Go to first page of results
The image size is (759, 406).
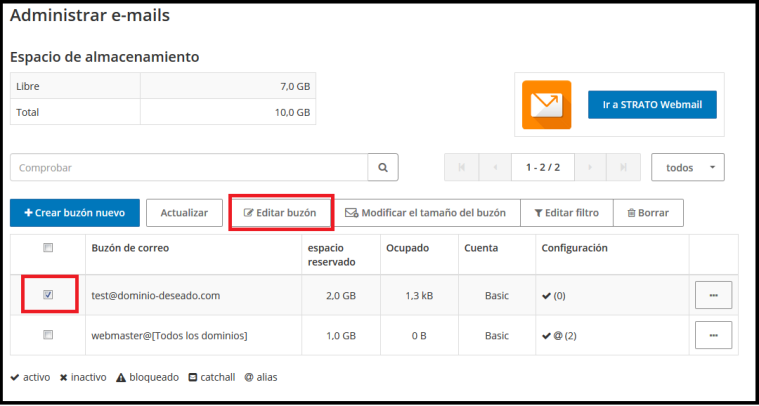461,168
